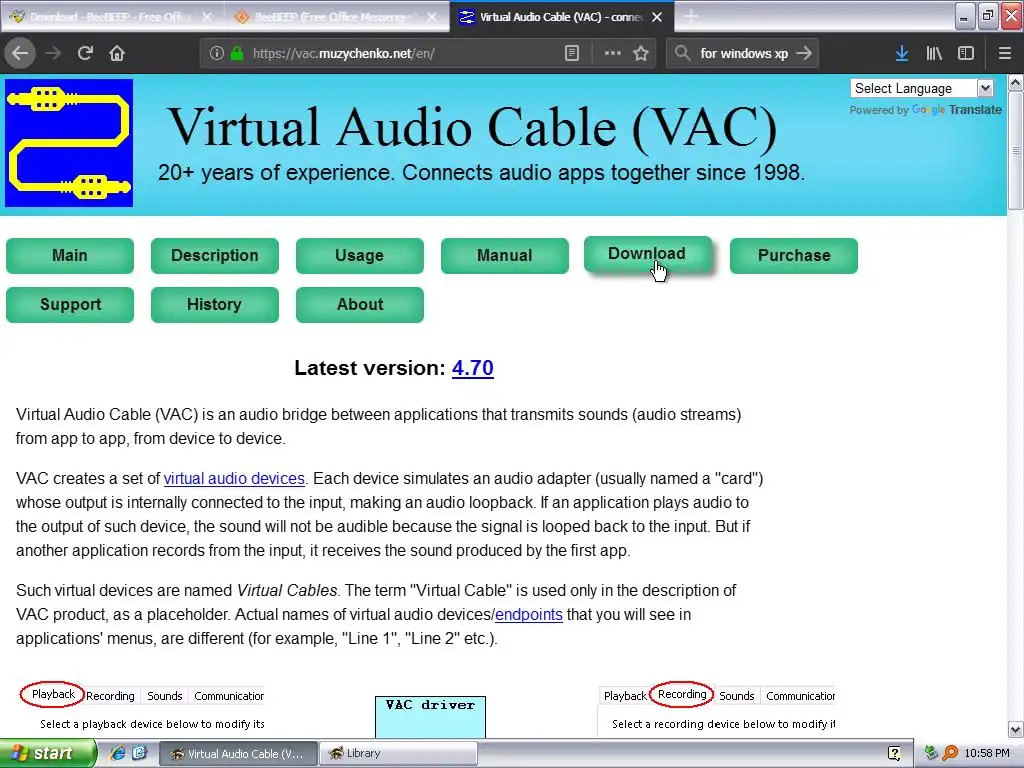The width and height of the screenshot is (1024, 768).
Task: Select the Virtual Audio Cable browser tab
Action: coord(562,17)
